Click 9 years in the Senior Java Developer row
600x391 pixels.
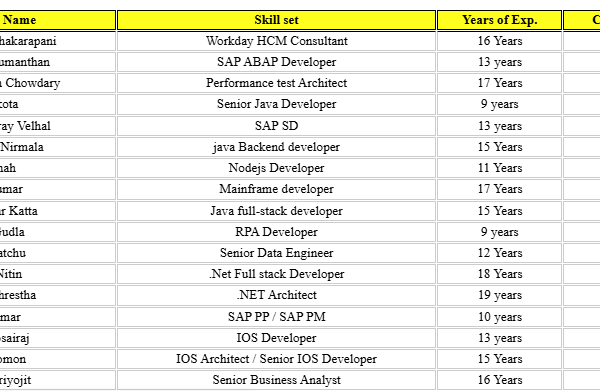pyautogui.click(x=500, y=104)
